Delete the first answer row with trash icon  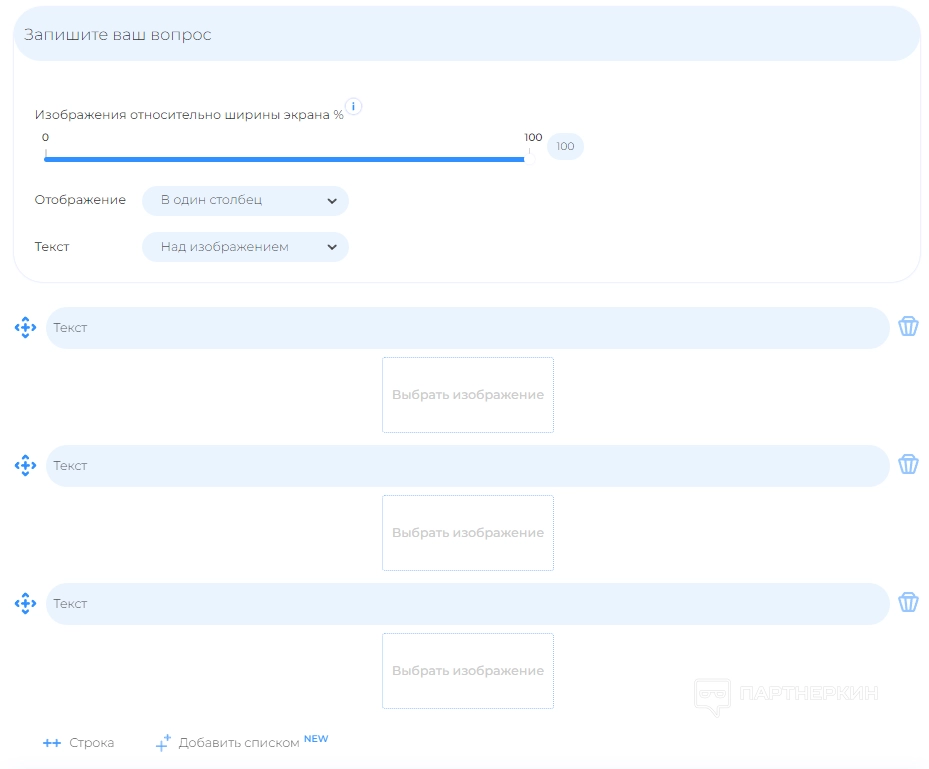pyautogui.click(x=908, y=327)
